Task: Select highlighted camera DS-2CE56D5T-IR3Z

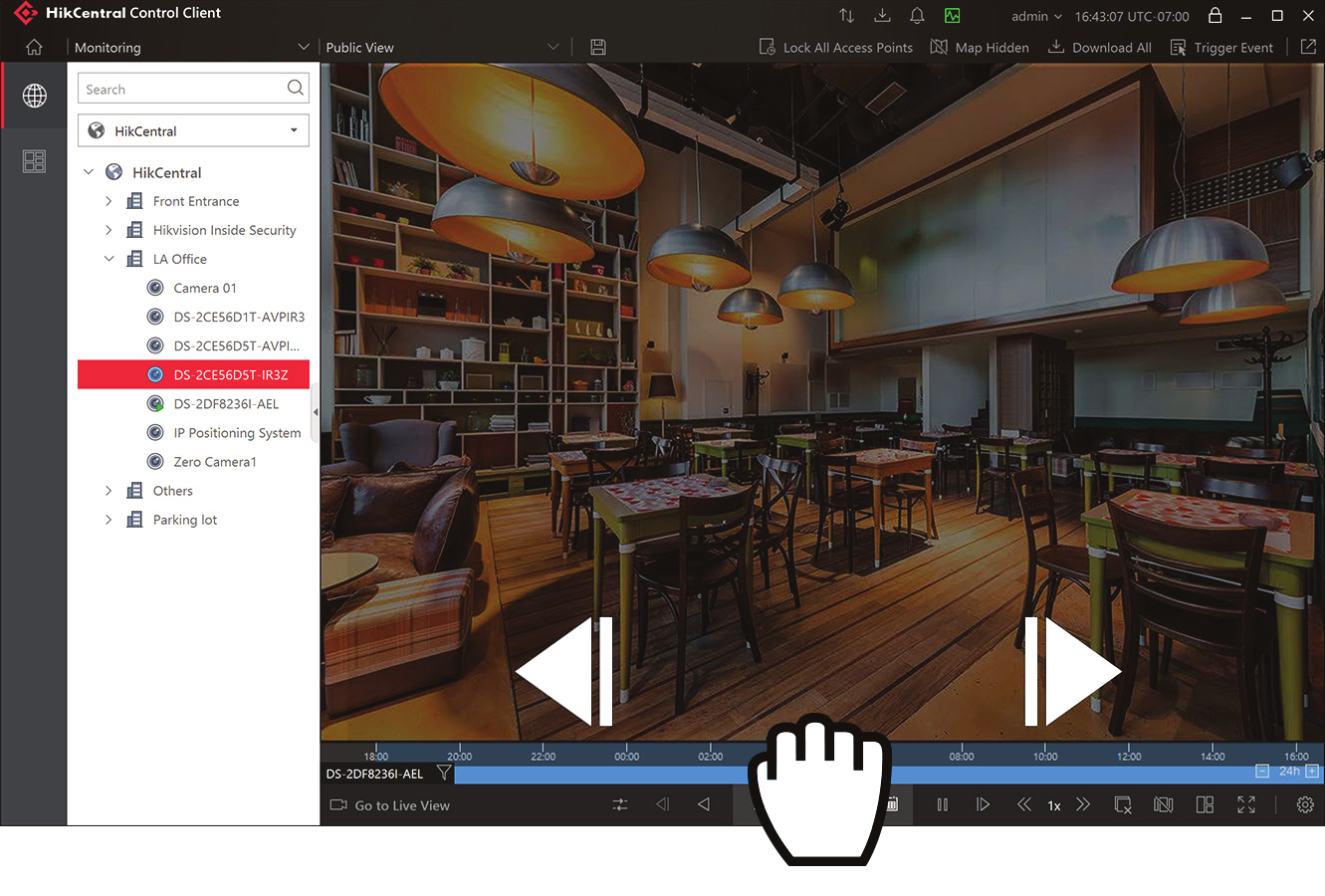Action: pyautogui.click(x=193, y=374)
